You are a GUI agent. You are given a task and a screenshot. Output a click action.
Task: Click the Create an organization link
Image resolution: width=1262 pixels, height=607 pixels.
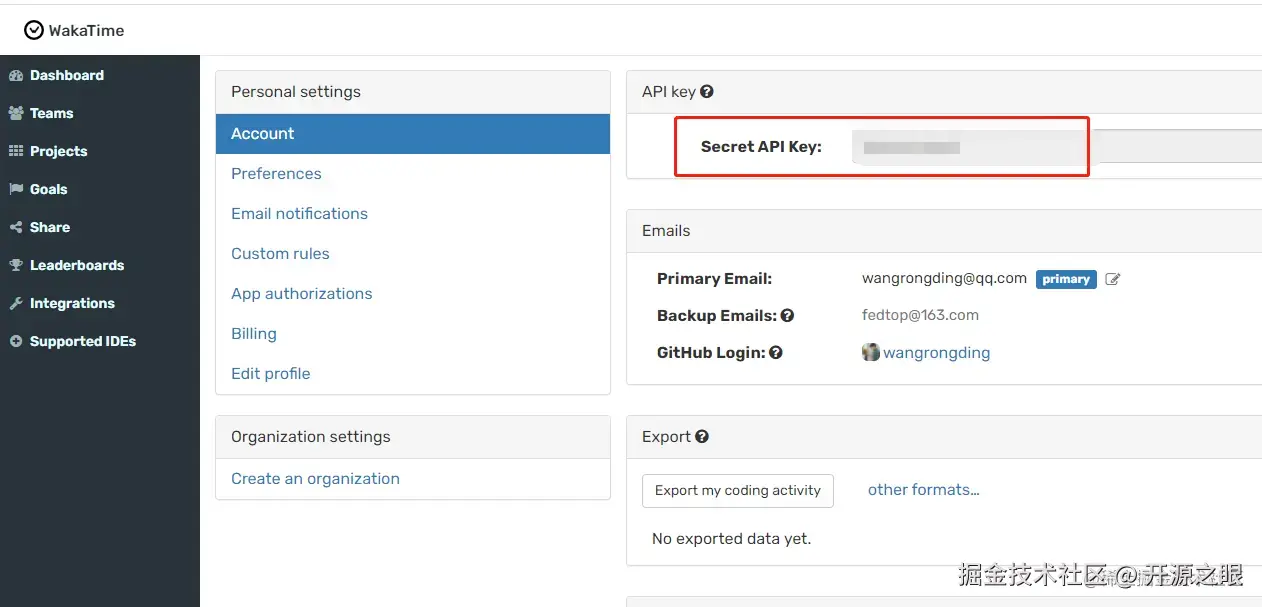click(x=315, y=479)
